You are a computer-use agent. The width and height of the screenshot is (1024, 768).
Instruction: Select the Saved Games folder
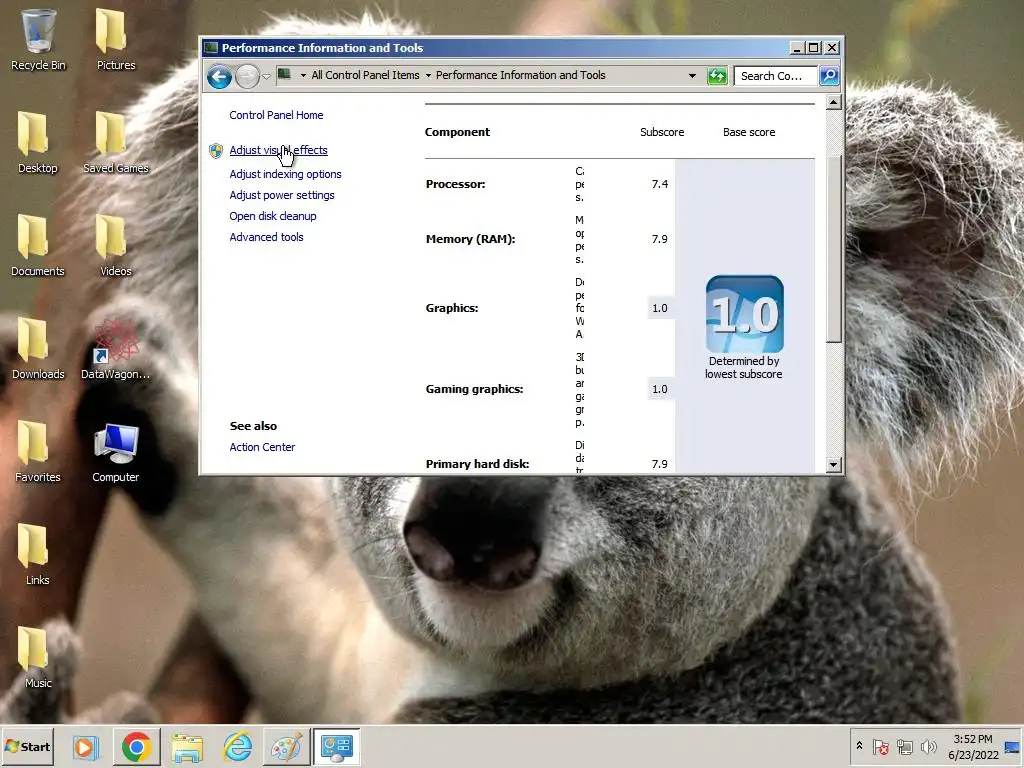coord(116,144)
